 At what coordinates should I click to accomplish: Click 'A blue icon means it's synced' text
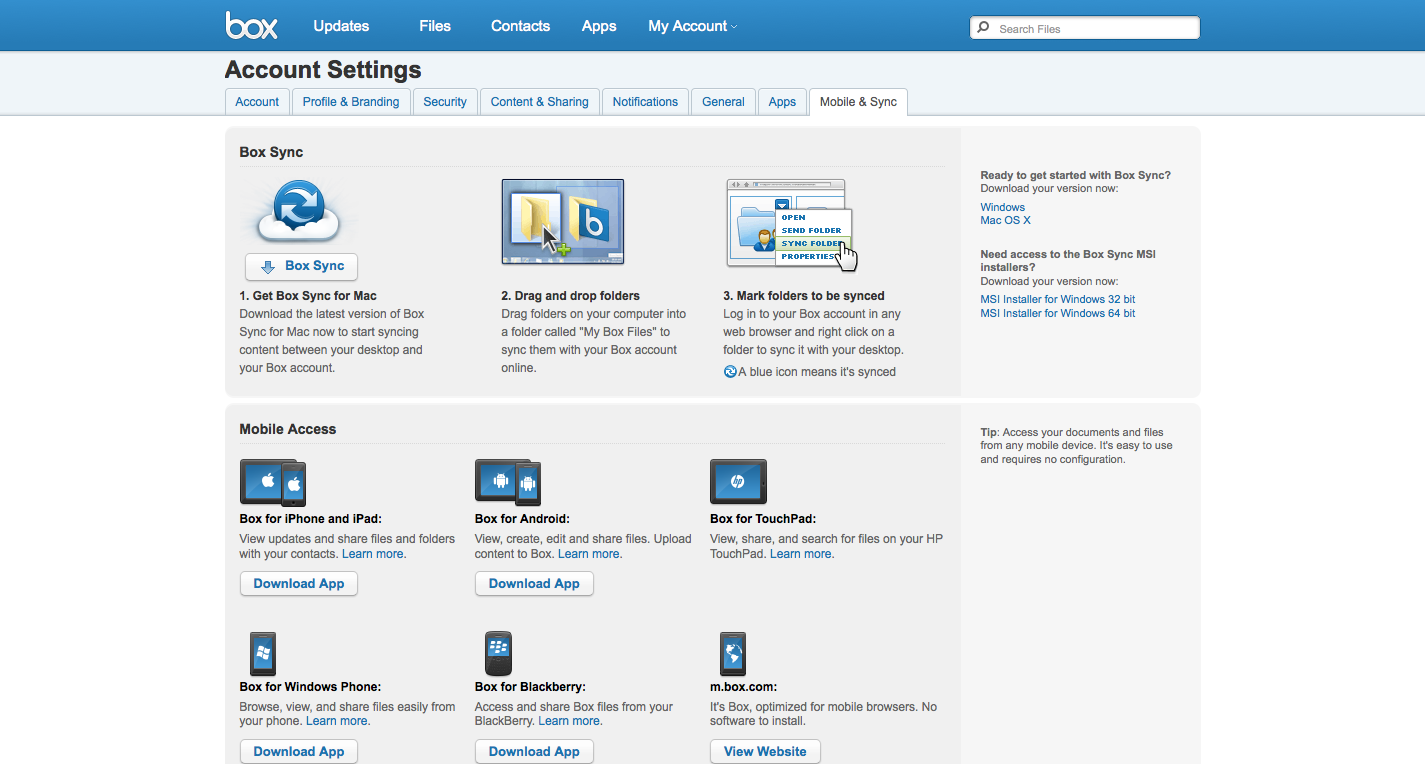coord(817,372)
